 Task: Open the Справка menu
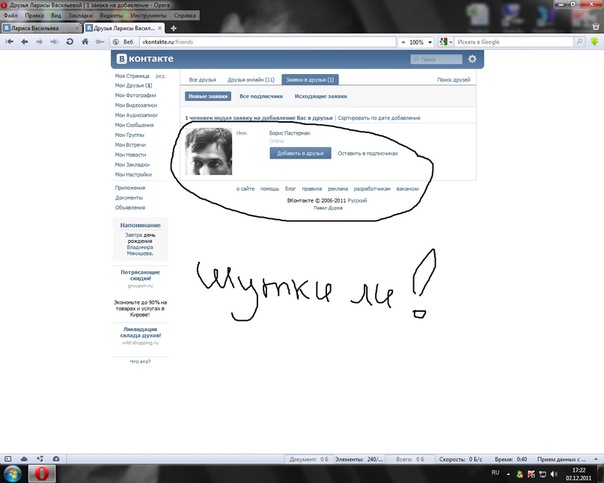185,15
